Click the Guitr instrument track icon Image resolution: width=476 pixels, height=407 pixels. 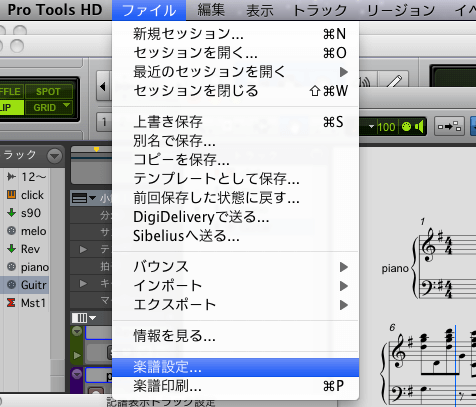(11, 285)
